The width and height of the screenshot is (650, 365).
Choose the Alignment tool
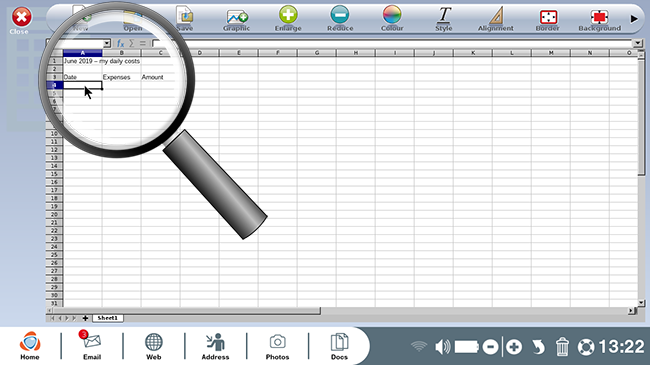(x=495, y=18)
